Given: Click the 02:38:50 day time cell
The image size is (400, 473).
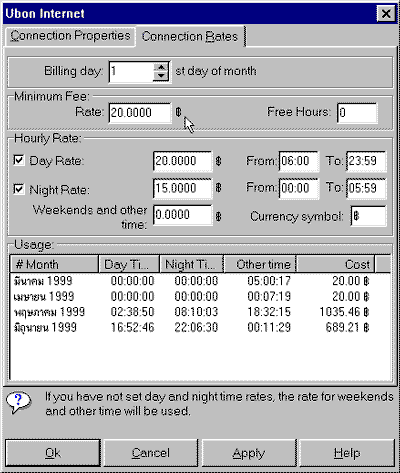Looking at the screenshot, I should [132, 312].
